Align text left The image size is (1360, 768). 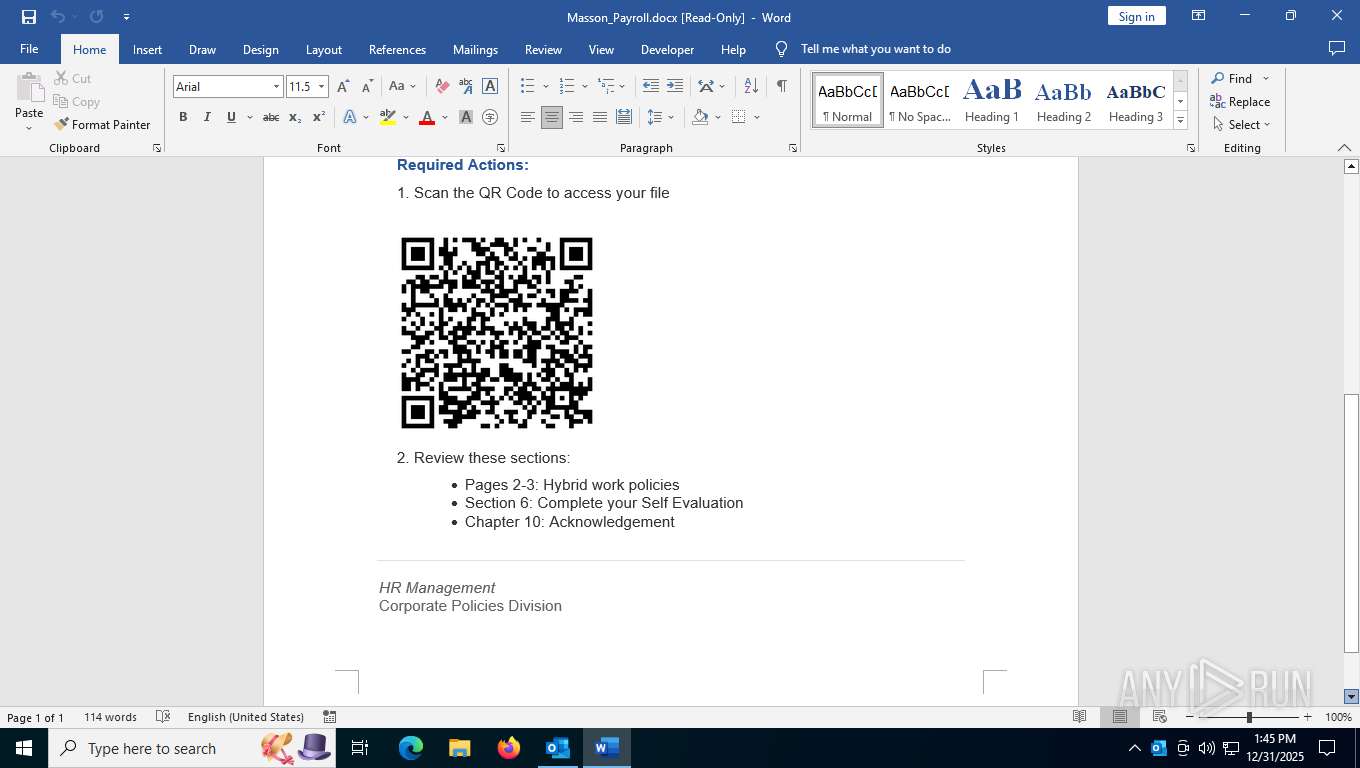[x=528, y=117]
